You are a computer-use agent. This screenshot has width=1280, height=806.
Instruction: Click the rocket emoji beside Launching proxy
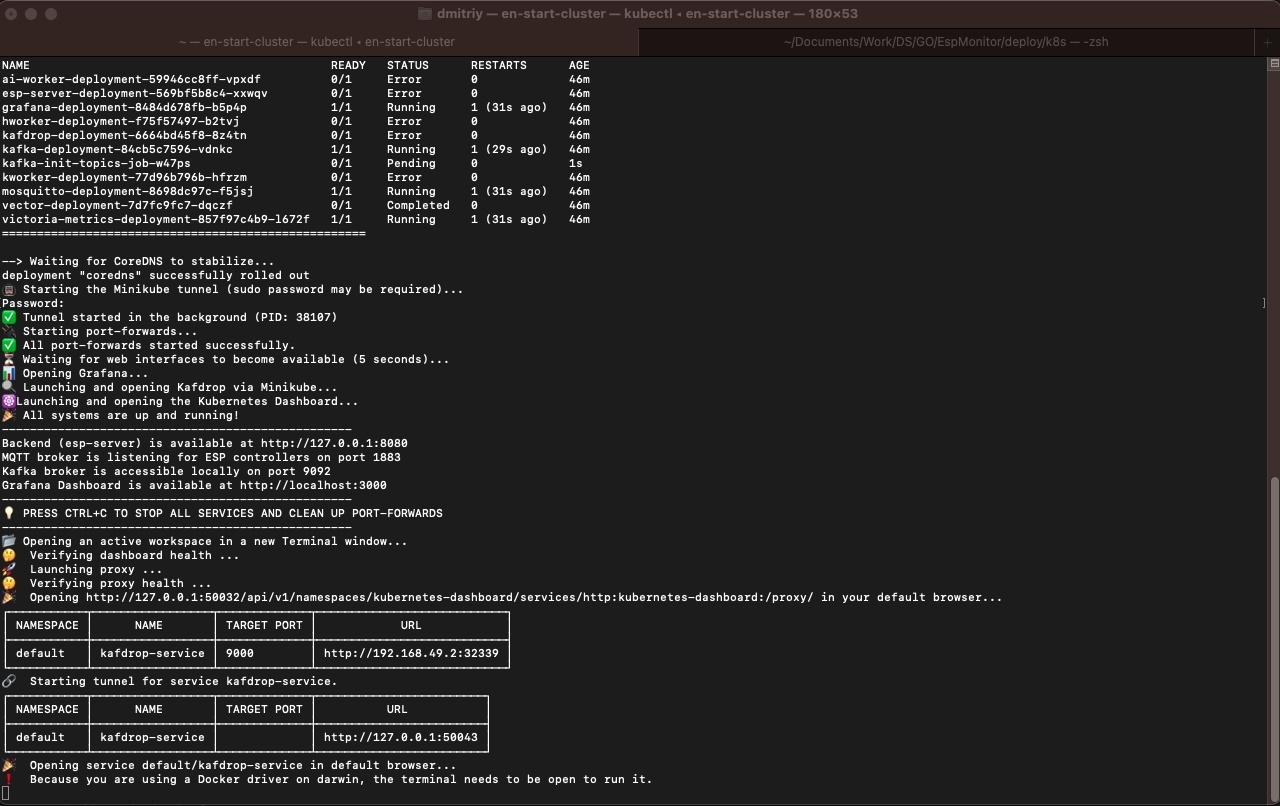(x=9, y=569)
